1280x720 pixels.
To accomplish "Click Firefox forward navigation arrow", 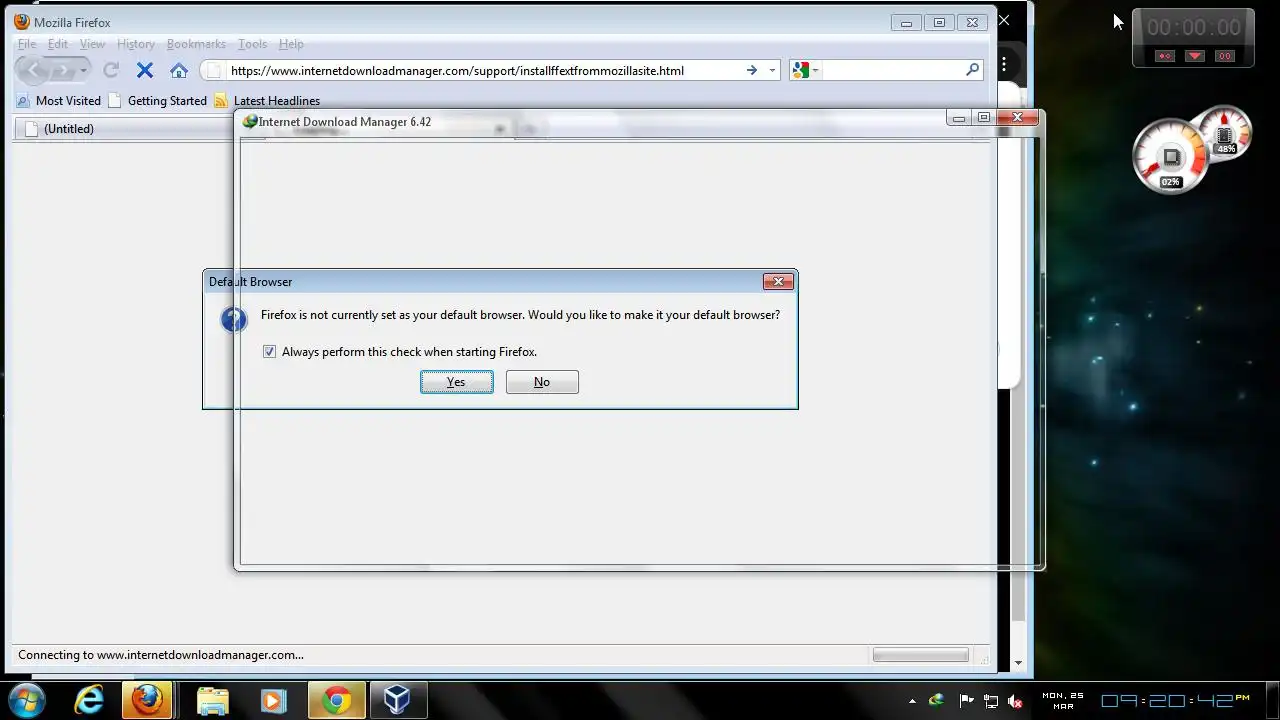I will point(63,70).
